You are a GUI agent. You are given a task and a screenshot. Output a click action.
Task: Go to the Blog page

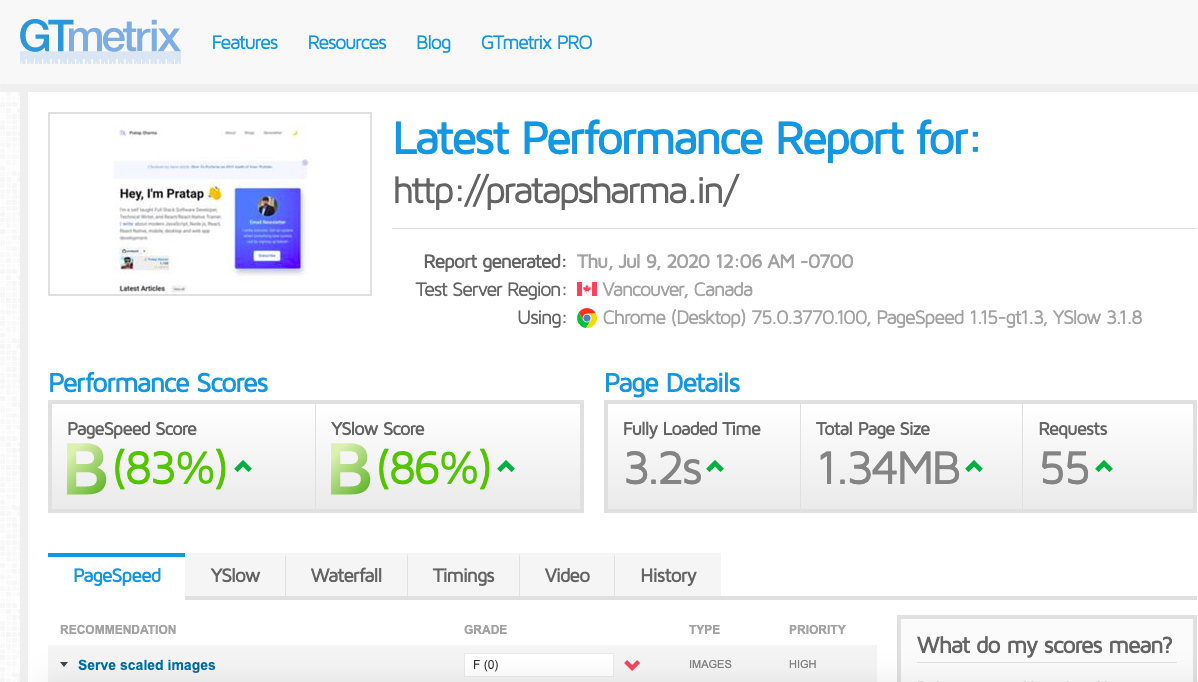pos(433,43)
